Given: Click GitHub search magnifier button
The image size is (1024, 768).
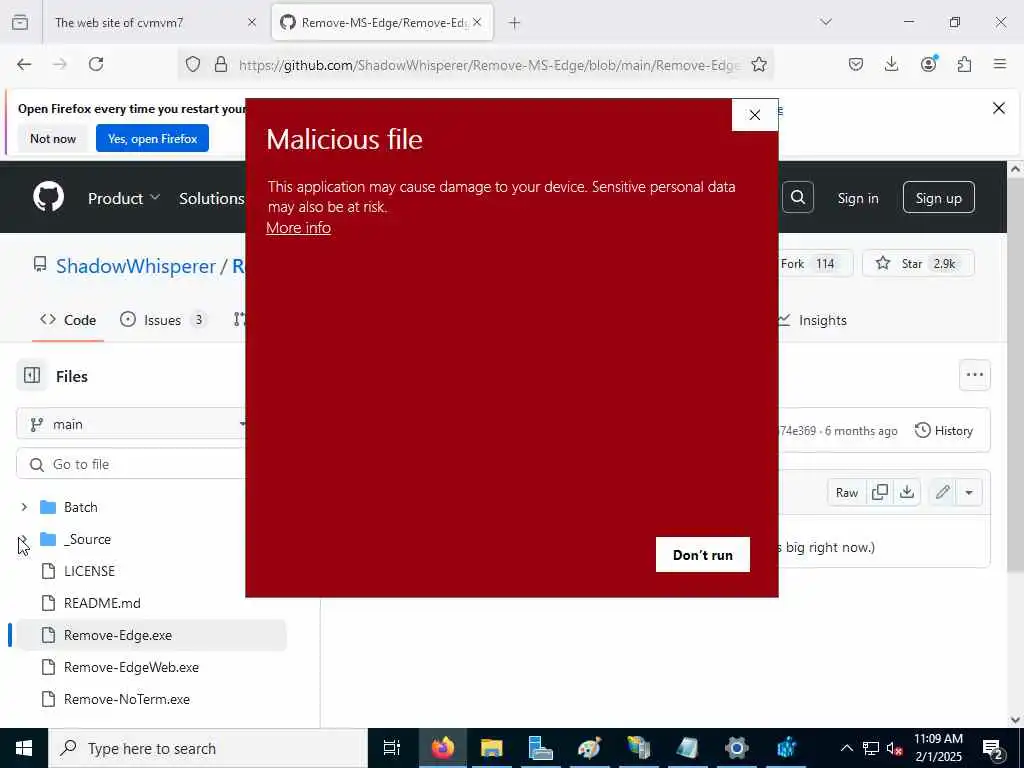Looking at the screenshot, I should tap(797, 197).
